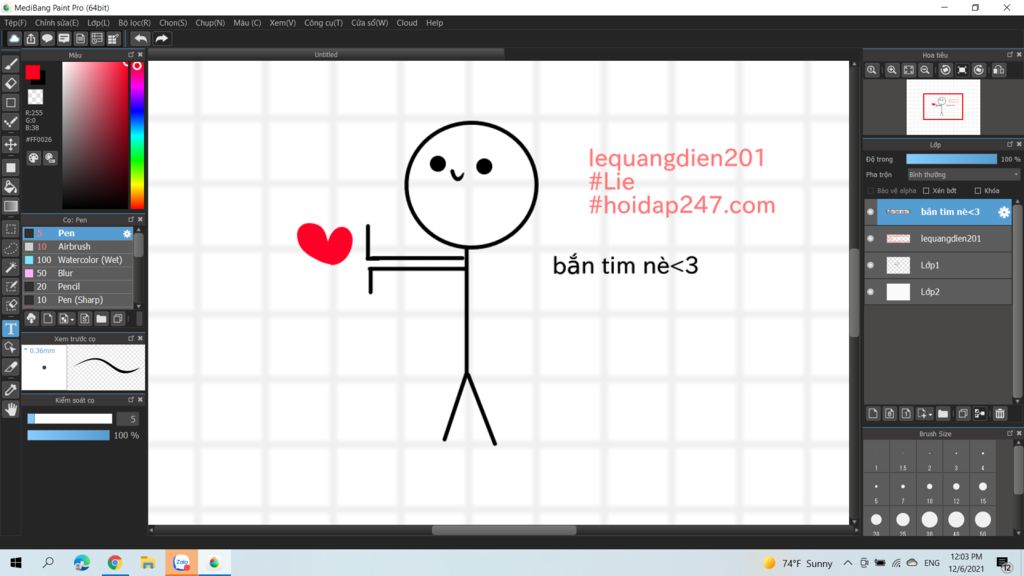
Task: Activate the Text tool
Action: click(x=10, y=328)
